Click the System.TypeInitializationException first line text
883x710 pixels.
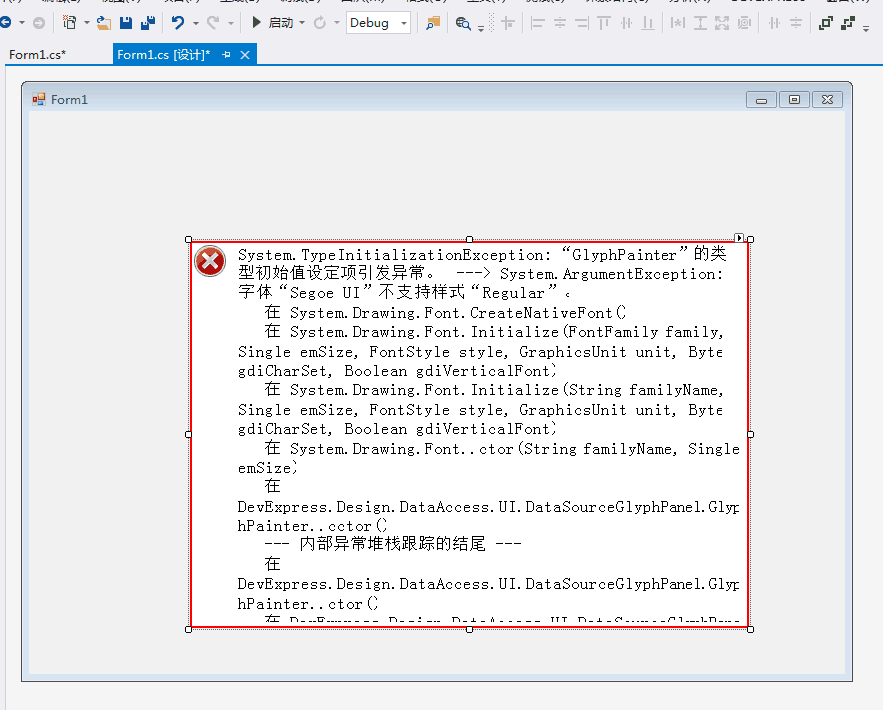[x=482, y=254]
